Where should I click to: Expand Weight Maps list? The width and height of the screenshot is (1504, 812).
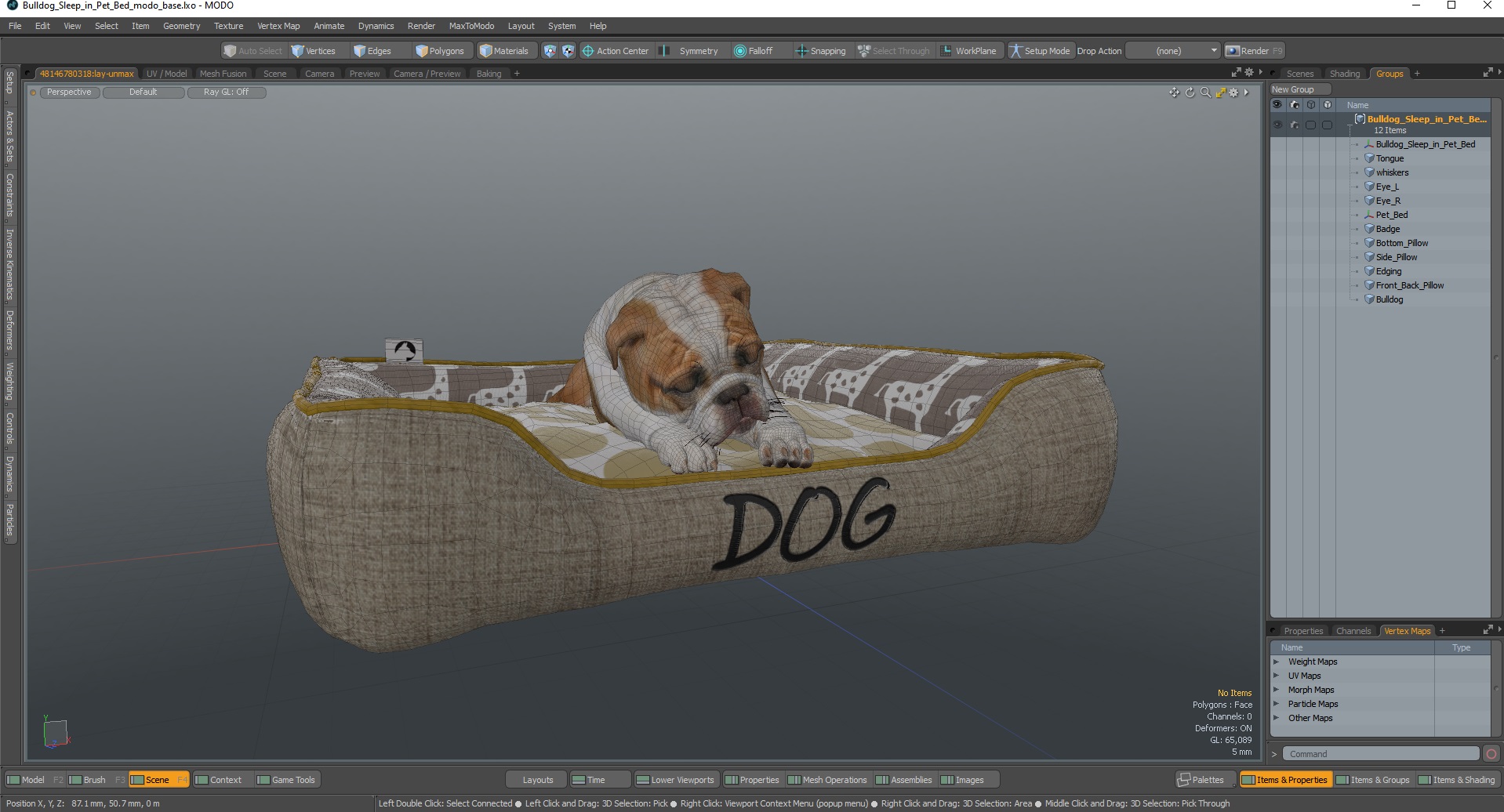pyautogui.click(x=1276, y=662)
